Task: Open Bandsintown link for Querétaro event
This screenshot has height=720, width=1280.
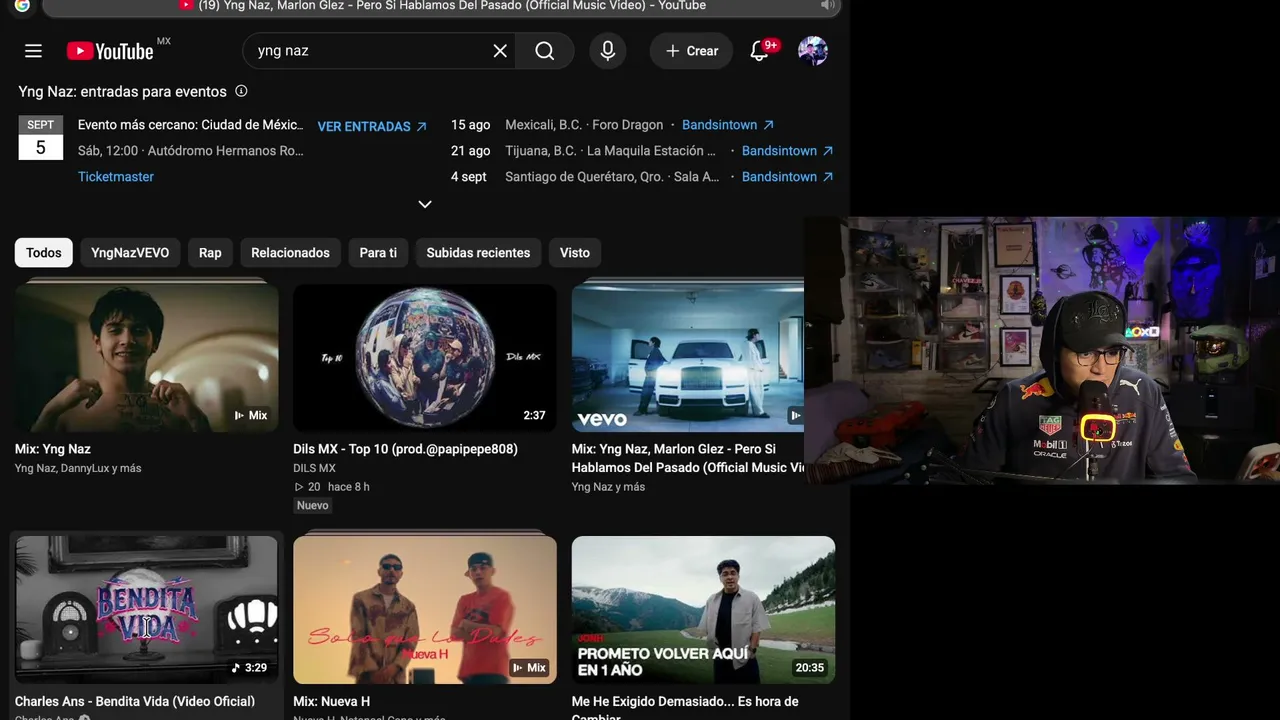Action: coord(788,177)
